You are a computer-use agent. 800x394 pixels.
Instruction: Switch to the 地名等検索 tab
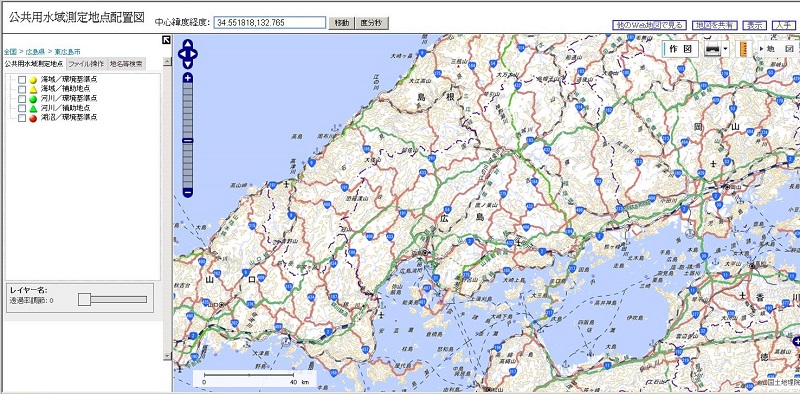click(126, 64)
